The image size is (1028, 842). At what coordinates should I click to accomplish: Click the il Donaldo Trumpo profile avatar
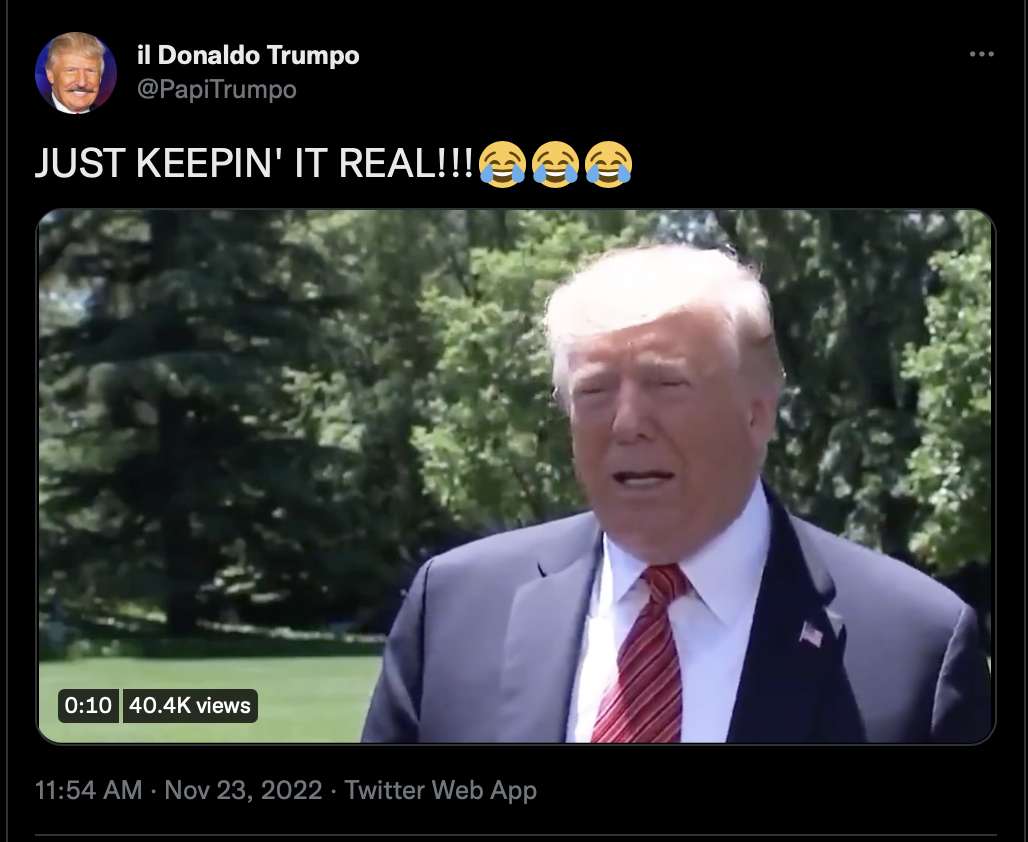tap(76, 73)
